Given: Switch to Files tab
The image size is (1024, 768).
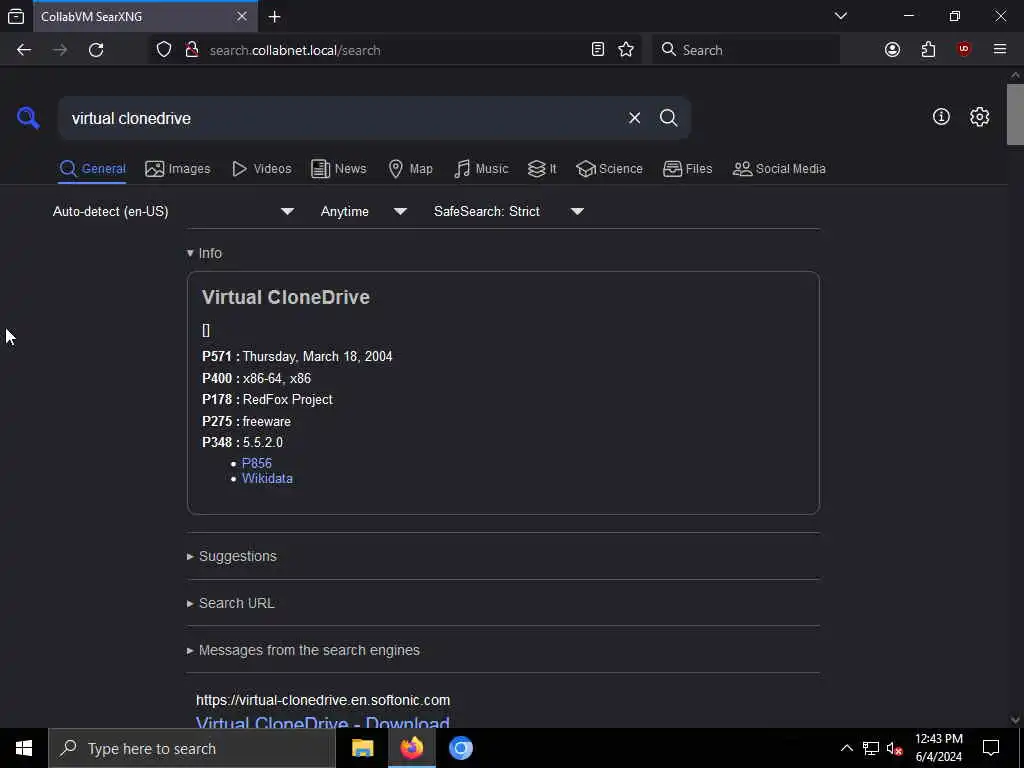Looking at the screenshot, I should (688, 169).
